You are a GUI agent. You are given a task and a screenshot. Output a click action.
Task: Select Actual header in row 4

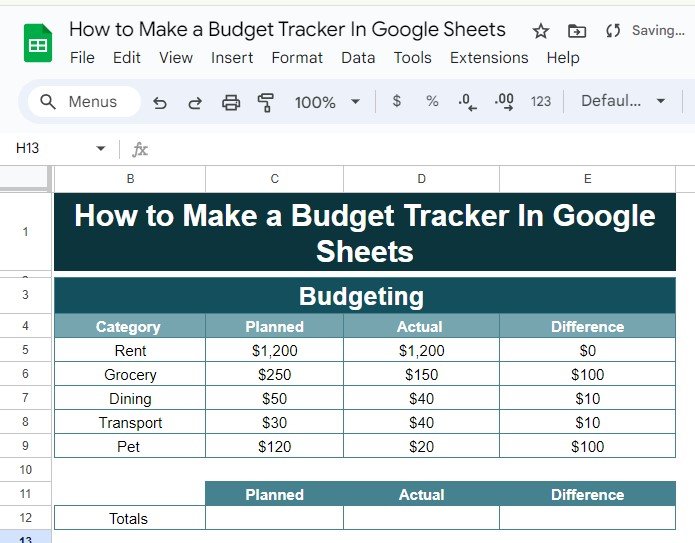click(422, 326)
